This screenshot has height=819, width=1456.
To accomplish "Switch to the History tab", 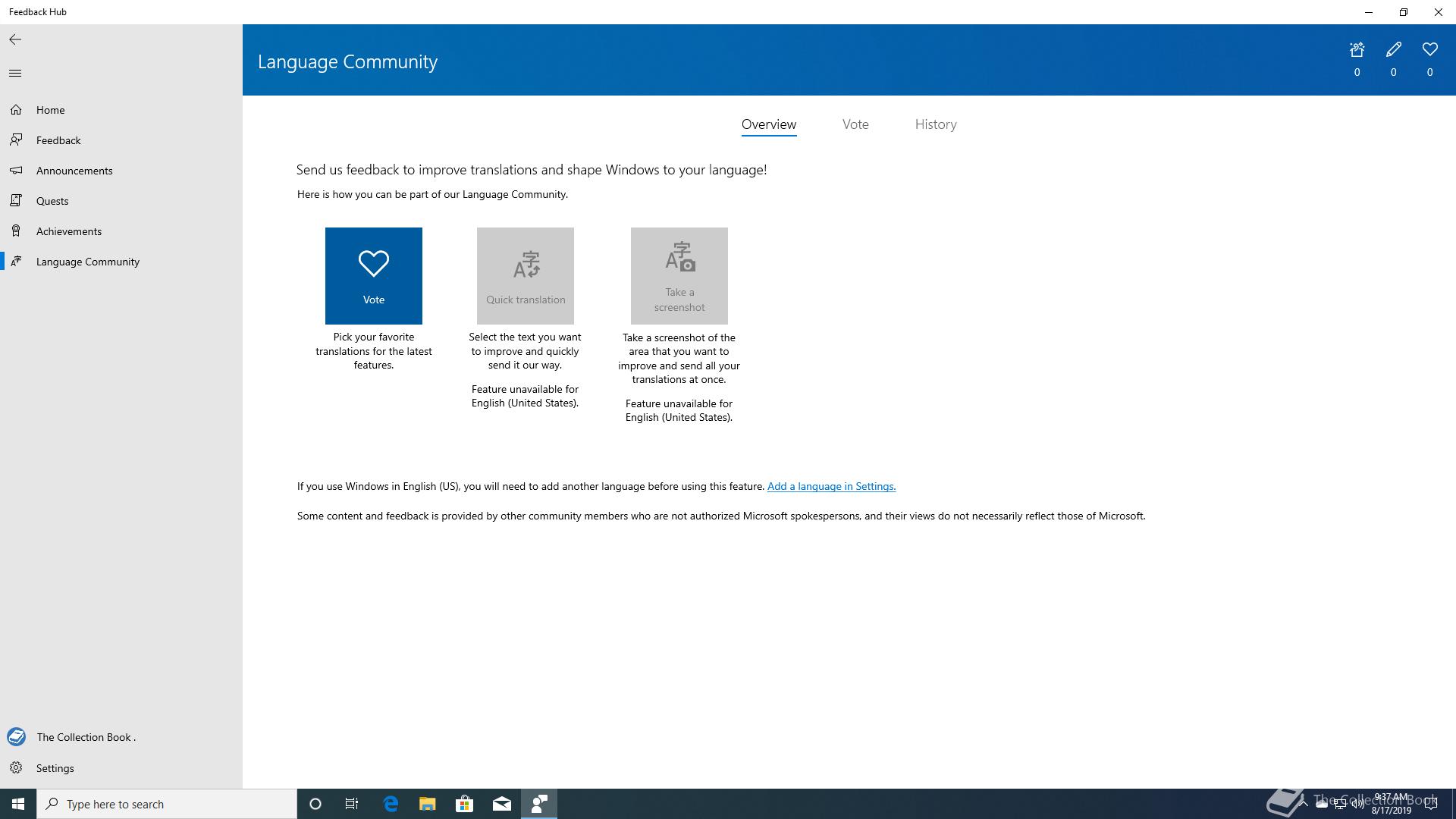I will 935,124.
